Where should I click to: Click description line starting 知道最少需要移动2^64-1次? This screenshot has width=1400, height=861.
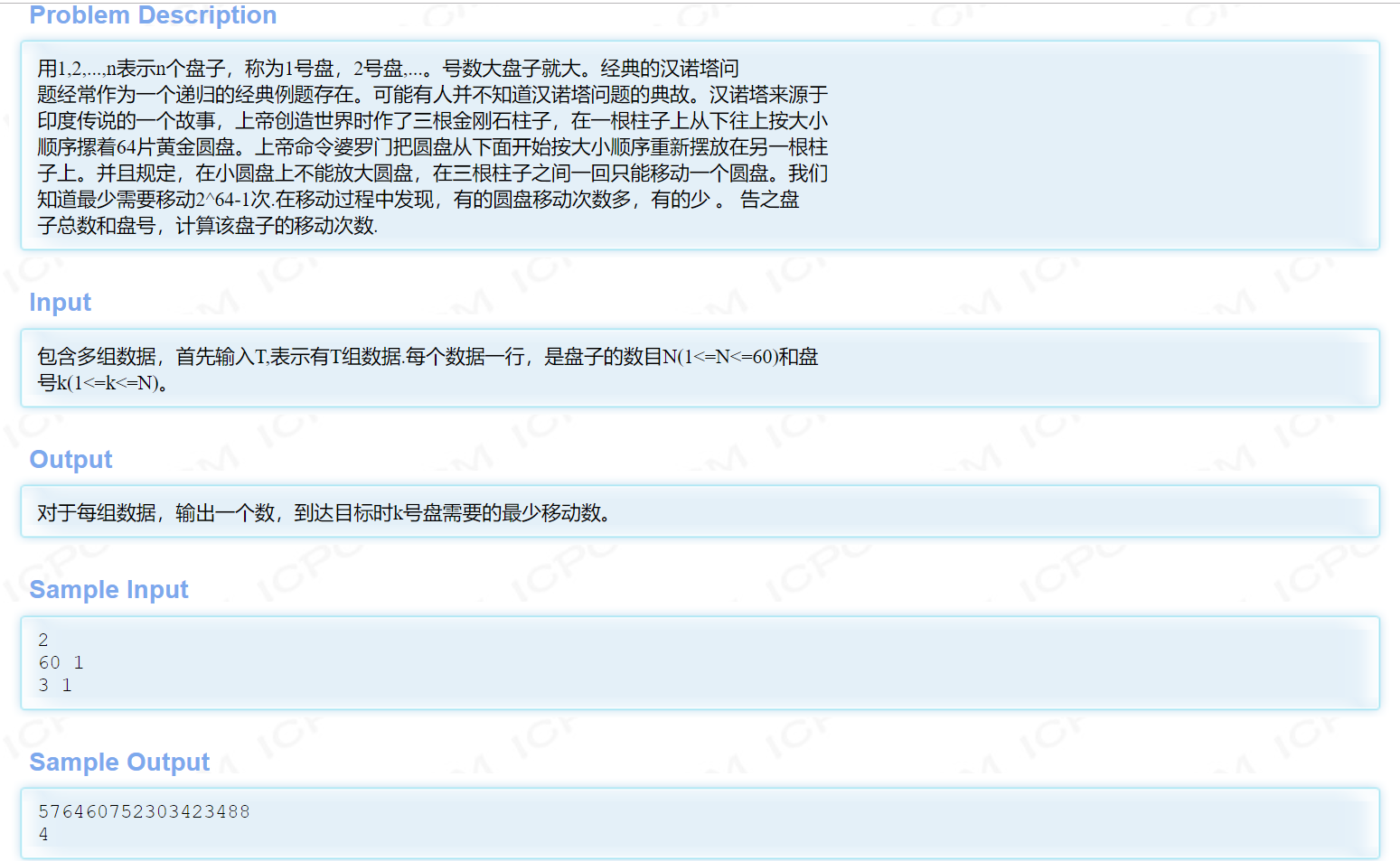tap(418, 200)
